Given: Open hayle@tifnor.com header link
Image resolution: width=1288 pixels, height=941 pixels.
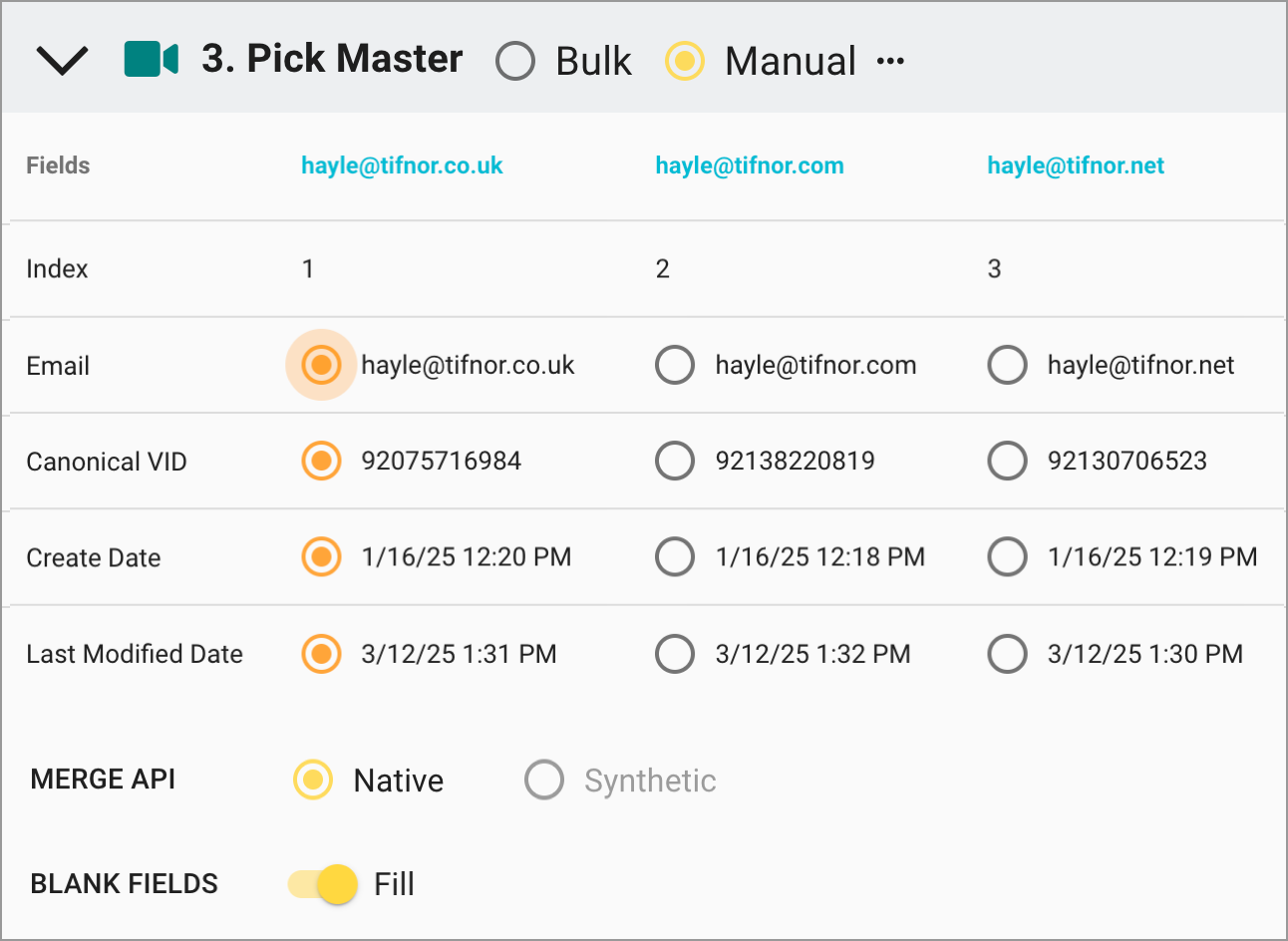Looking at the screenshot, I should pos(750,165).
